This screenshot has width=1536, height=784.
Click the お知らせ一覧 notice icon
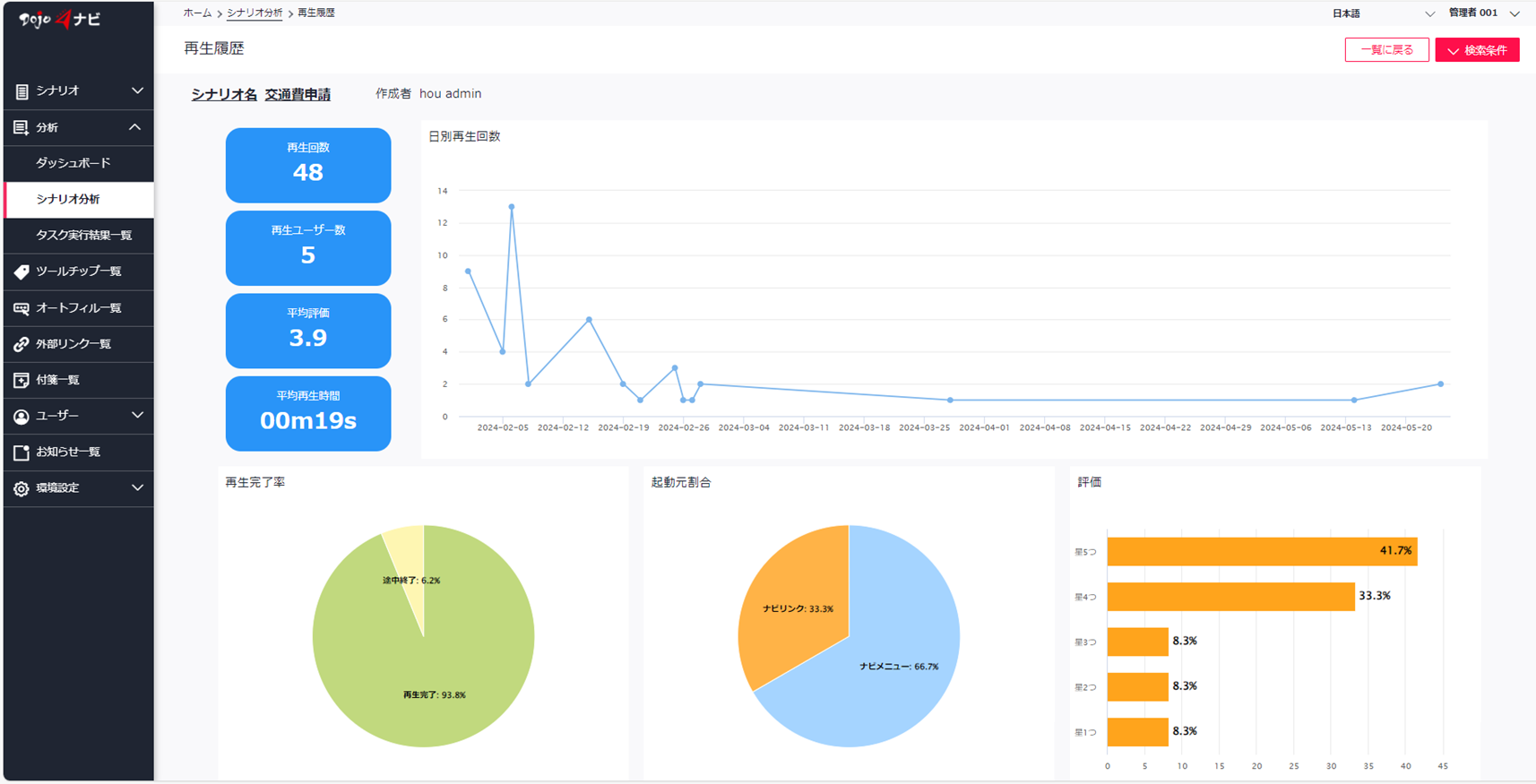pos(22,452)
